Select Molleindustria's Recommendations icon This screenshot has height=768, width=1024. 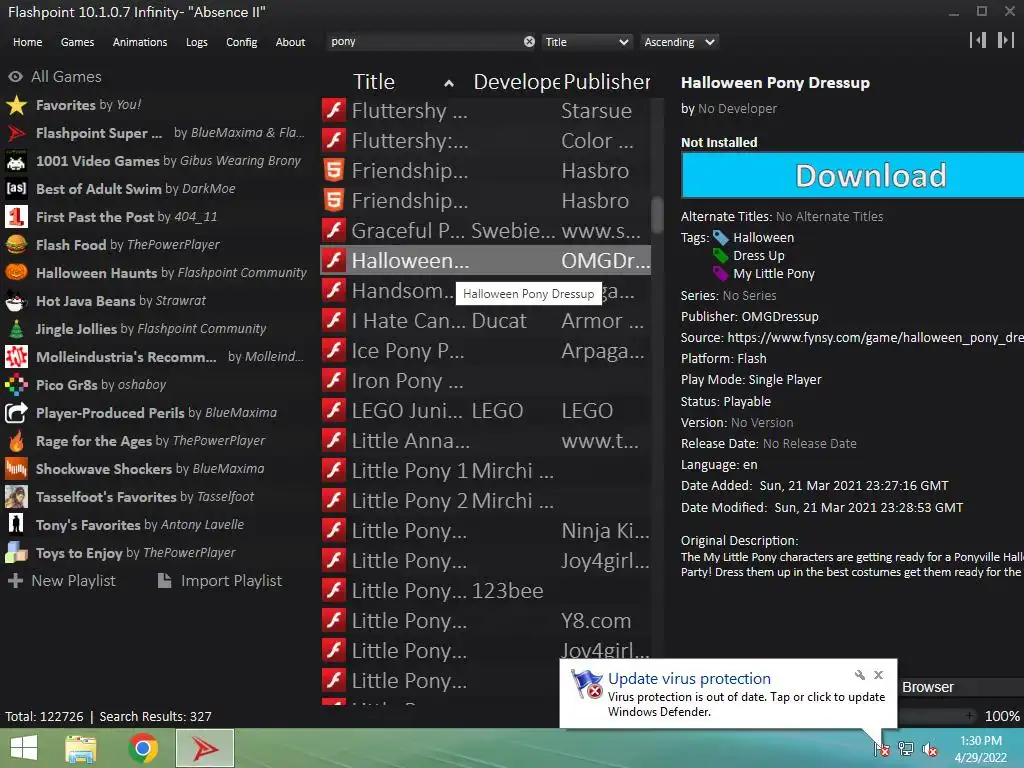(16, 357)
